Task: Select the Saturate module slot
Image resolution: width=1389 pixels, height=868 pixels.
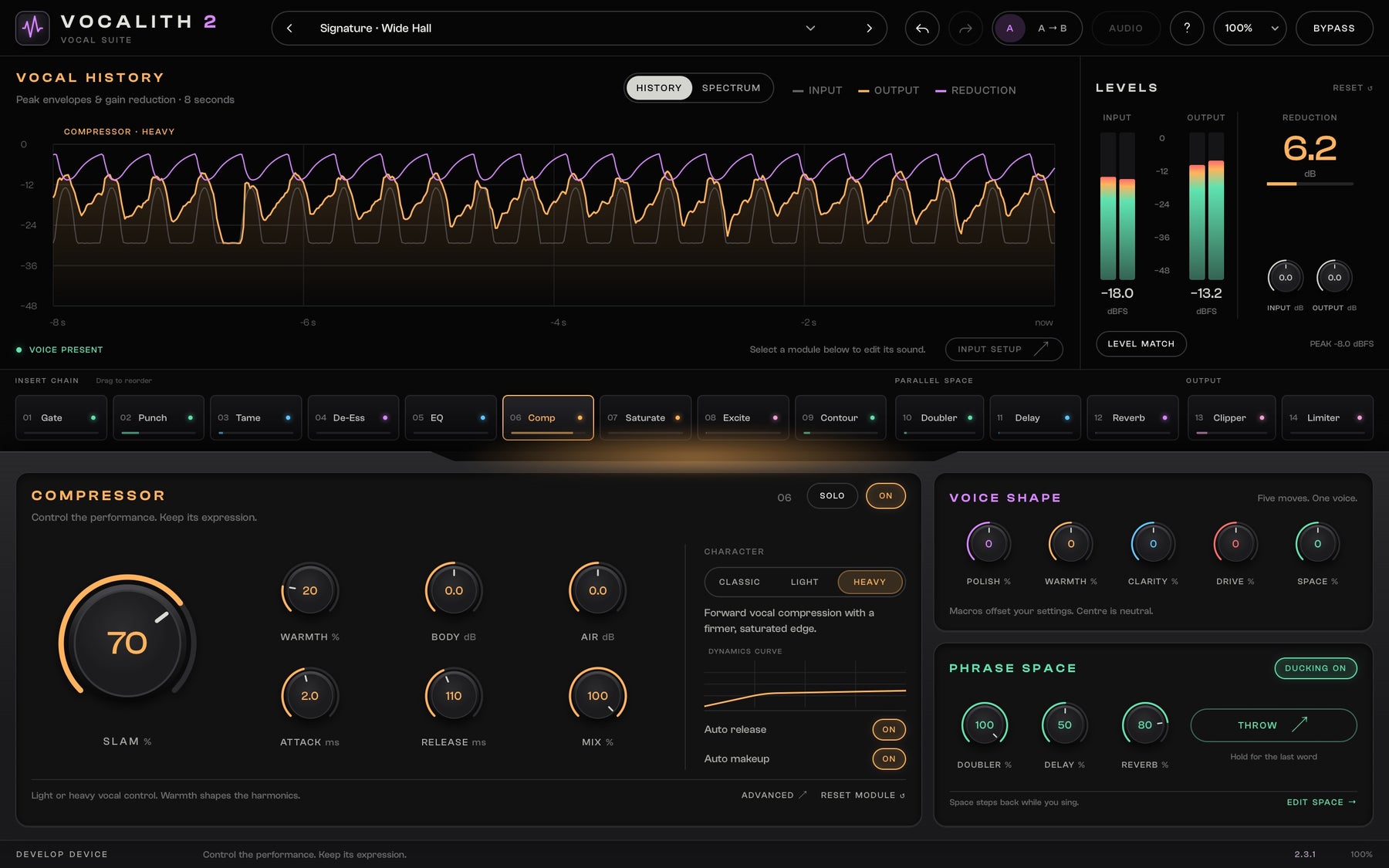Action: [645, 417]
